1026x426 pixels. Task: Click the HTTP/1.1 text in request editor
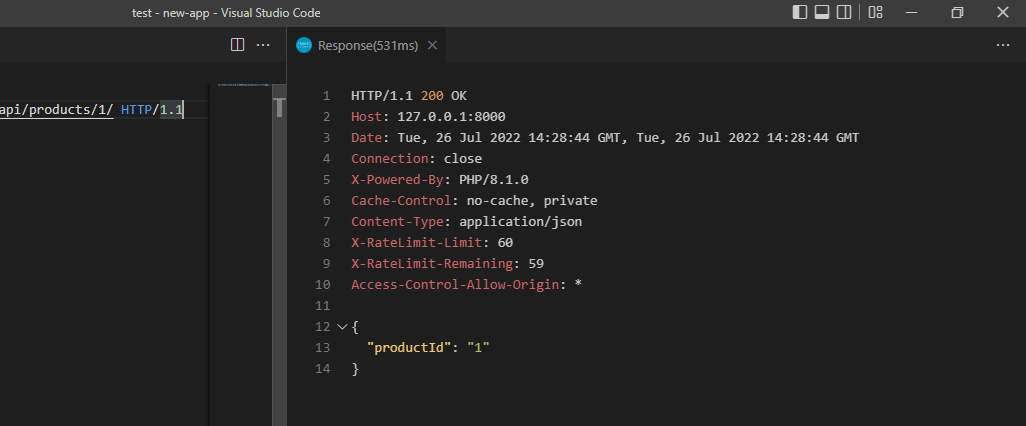coord(152,110)
